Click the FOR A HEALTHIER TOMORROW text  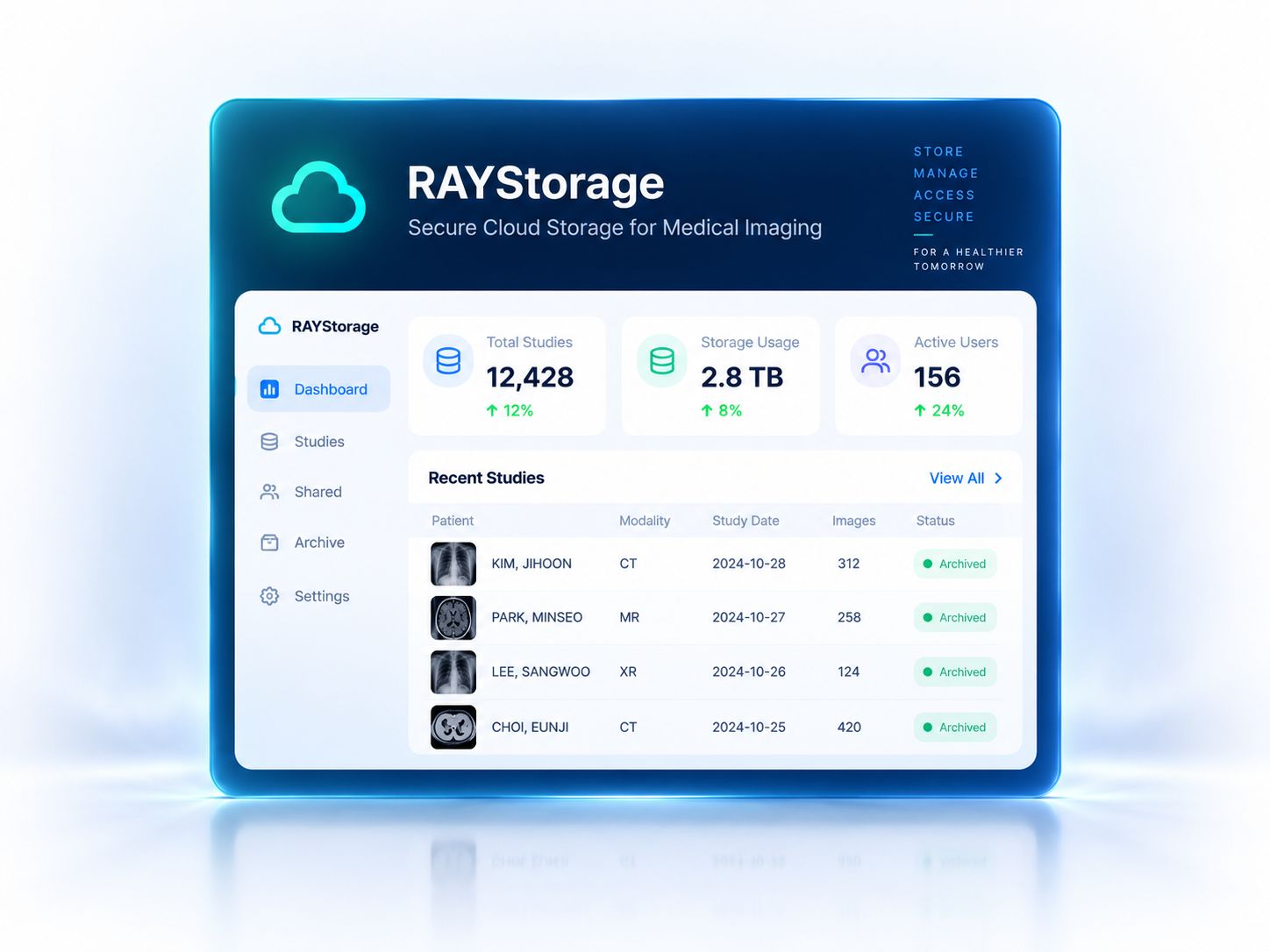coord(968,259)
